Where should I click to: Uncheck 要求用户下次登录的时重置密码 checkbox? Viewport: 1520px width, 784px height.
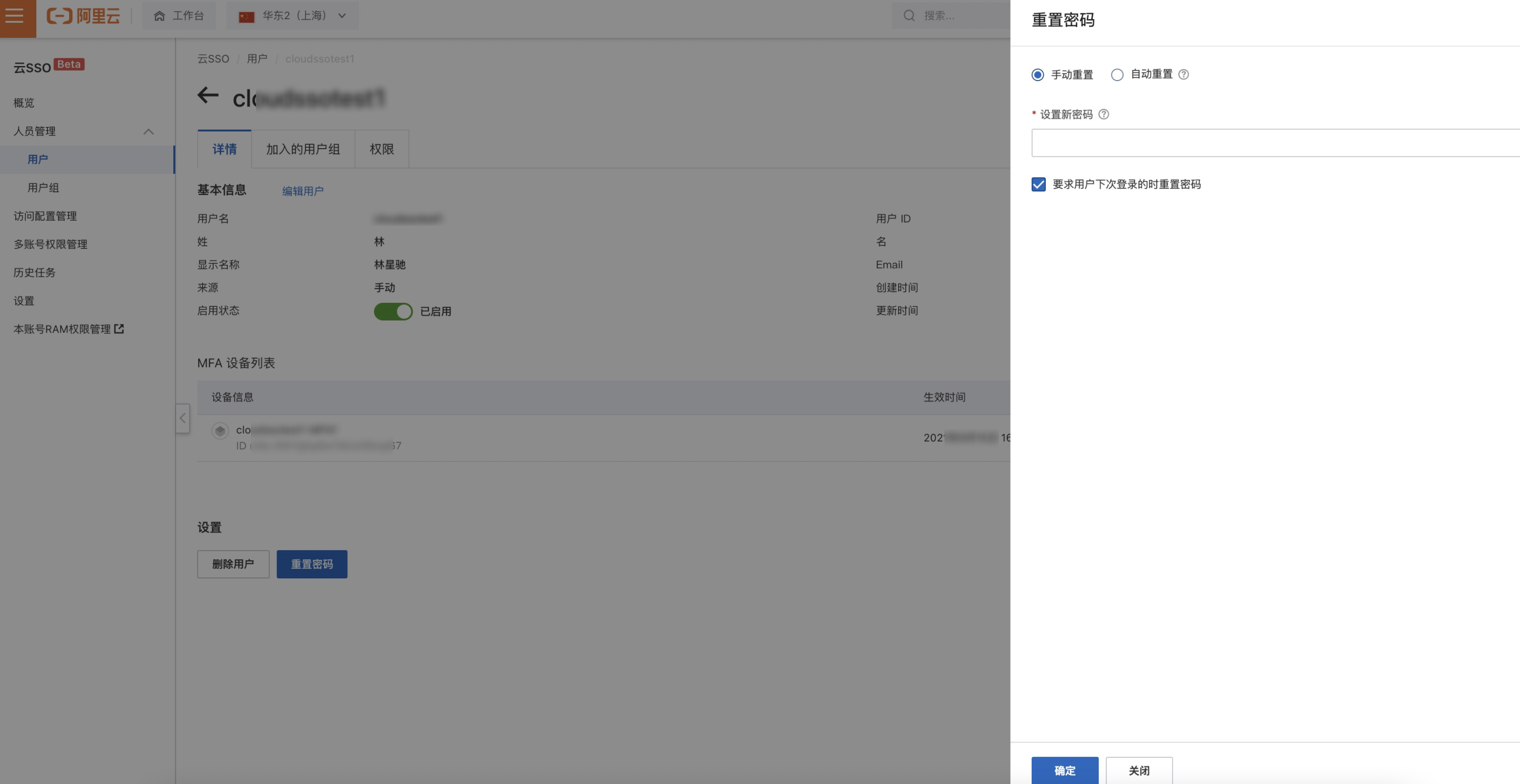[1039, 184]
